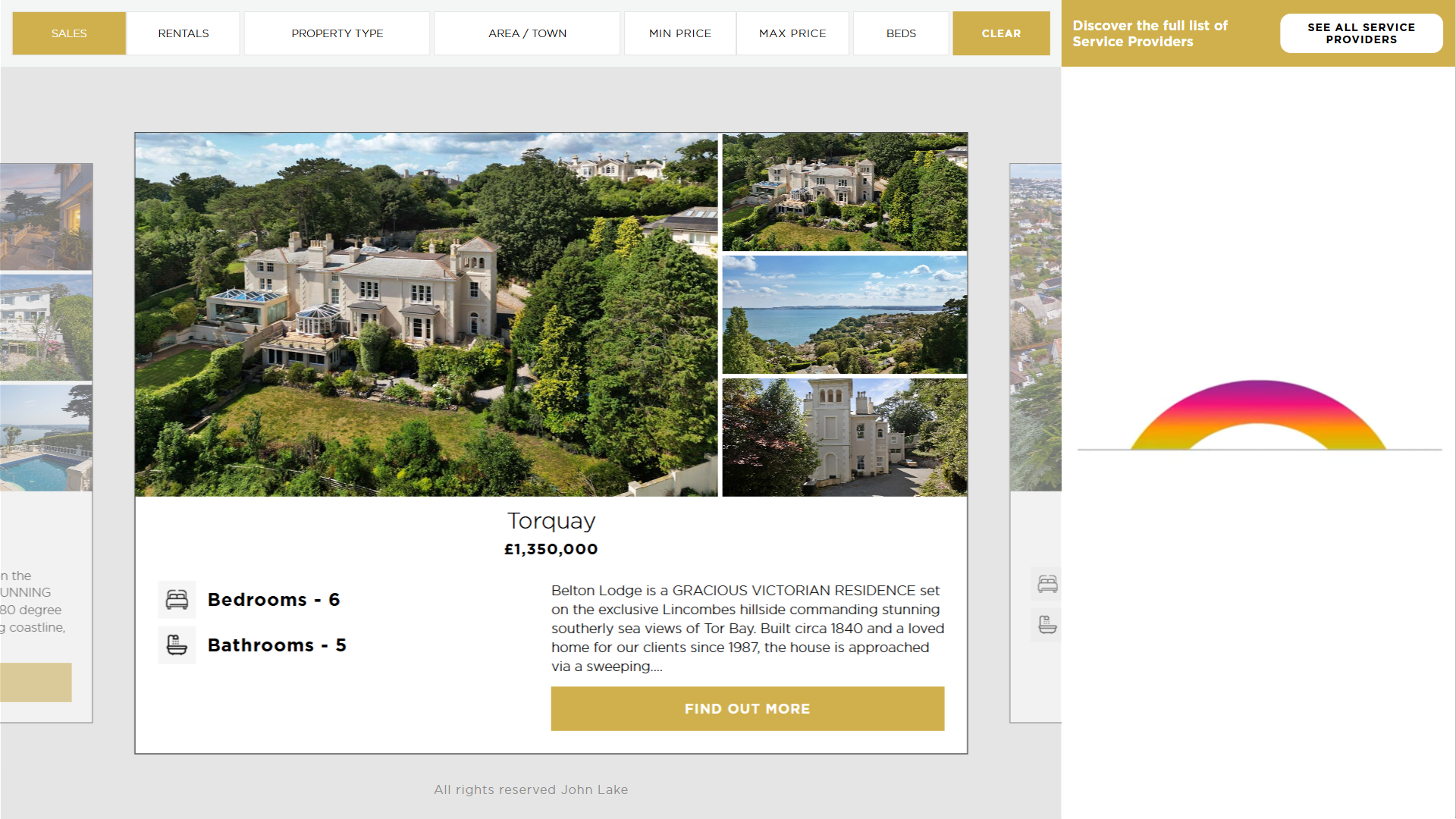Click Find Out More for Torquay property
Image resolution: width=1456 pixels, height=819 pixels.
pos(748,709)
